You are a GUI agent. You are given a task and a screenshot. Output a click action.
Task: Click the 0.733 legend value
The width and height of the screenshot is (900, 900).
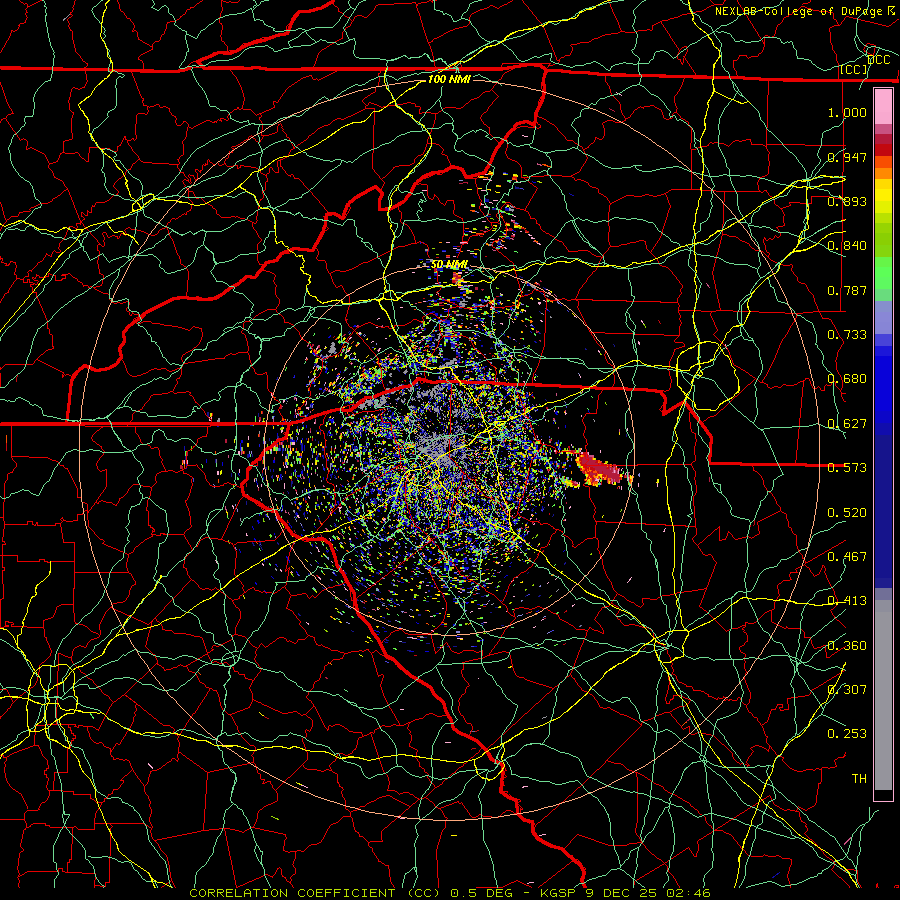click(x=847, y=335)
